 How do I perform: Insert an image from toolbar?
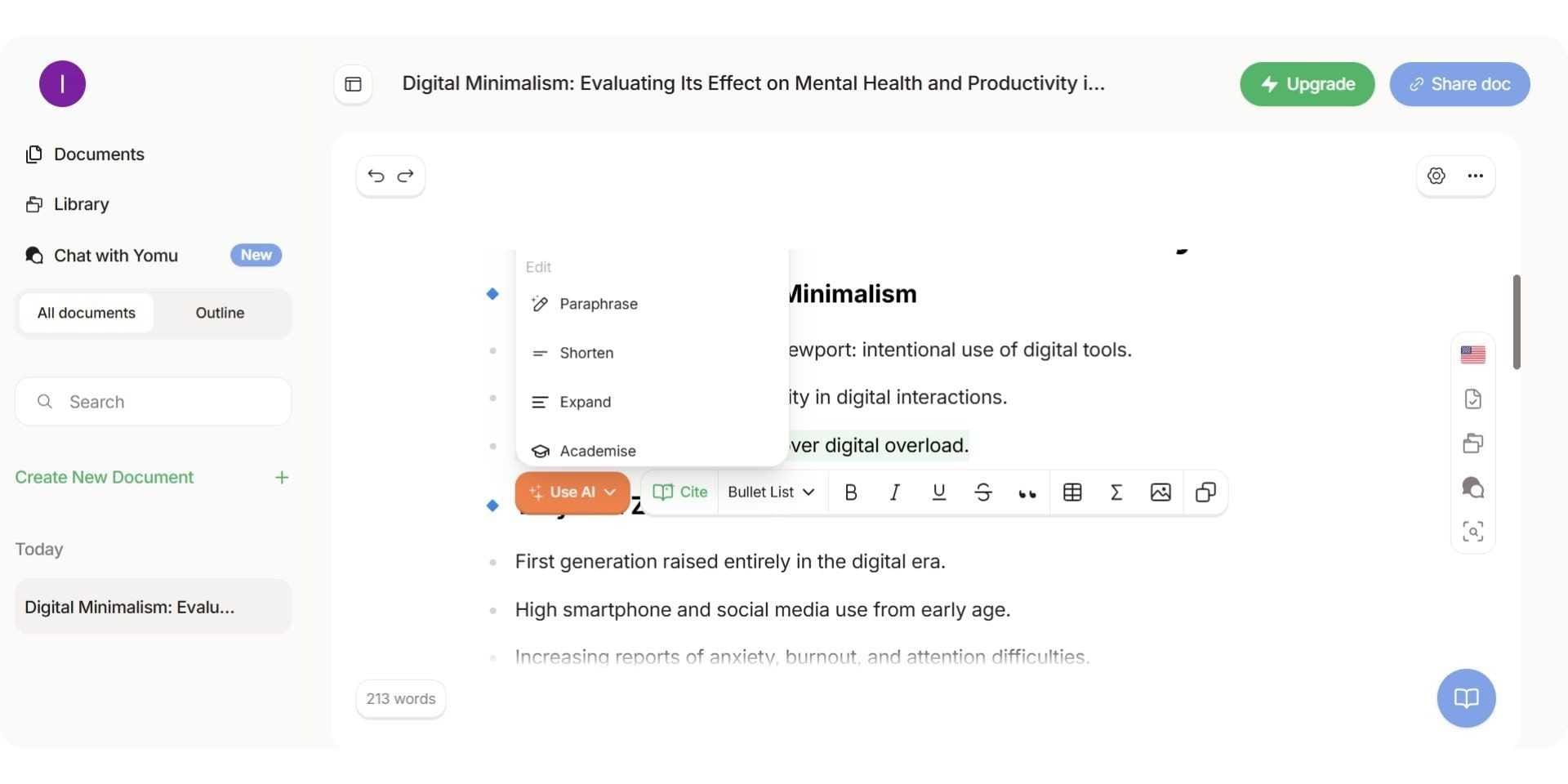pos(1160,492)
